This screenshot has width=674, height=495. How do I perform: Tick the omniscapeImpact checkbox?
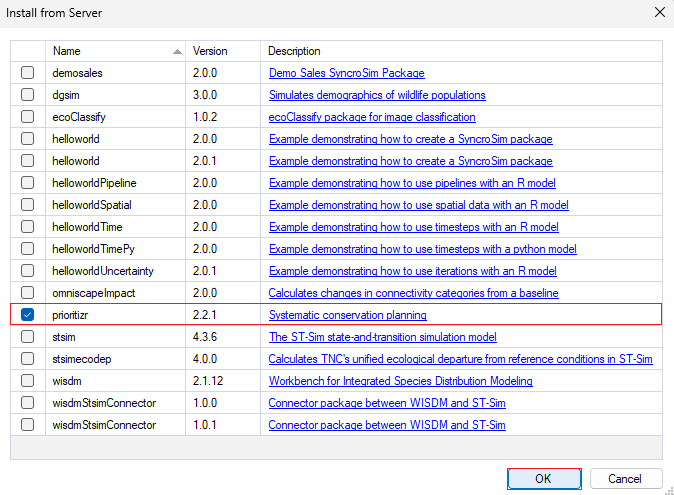click(x=28, y=292)
